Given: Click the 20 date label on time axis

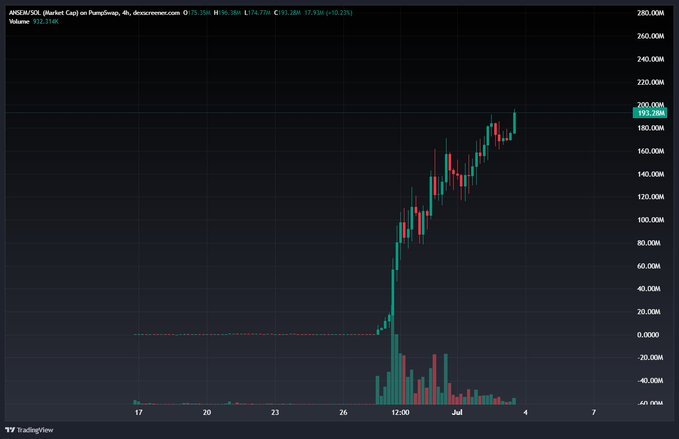Looking at the screenshot, I should [207, 412].
